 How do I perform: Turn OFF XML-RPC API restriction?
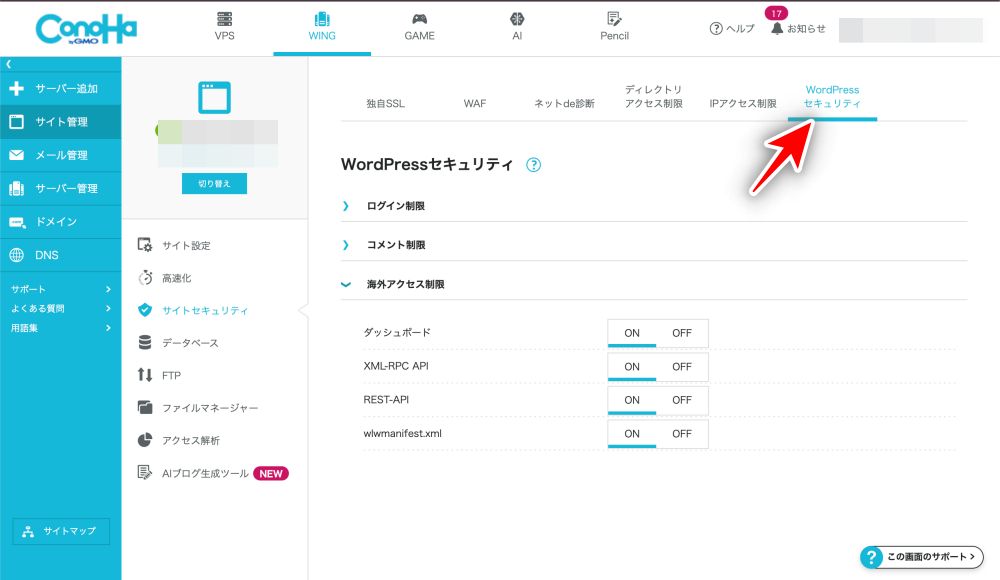pos(682,367)
